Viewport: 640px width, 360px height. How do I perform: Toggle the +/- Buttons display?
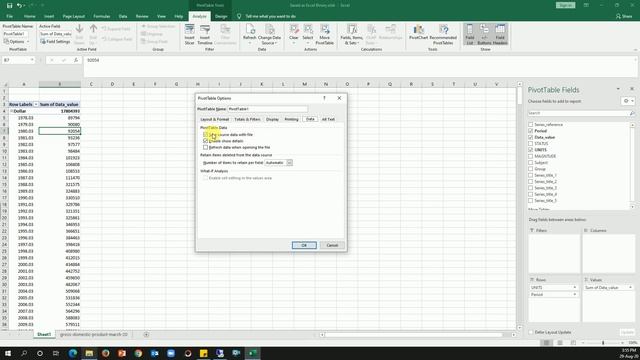[484, 34]
